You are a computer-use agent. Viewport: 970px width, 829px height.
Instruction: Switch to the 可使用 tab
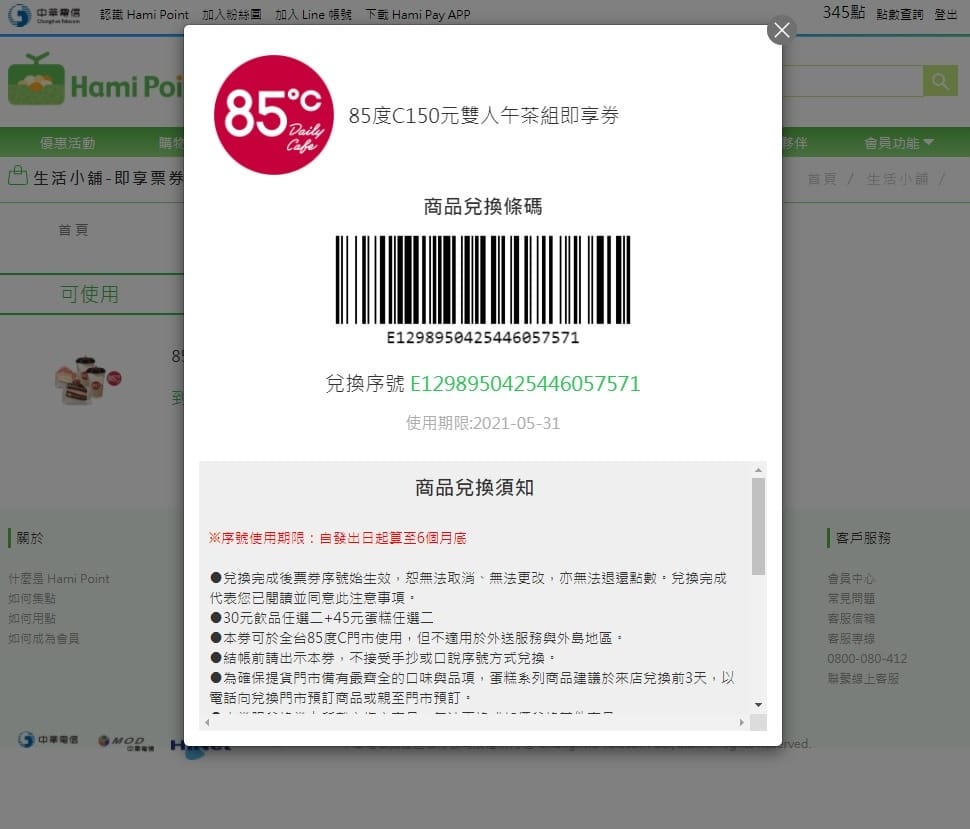pos(90,294)
